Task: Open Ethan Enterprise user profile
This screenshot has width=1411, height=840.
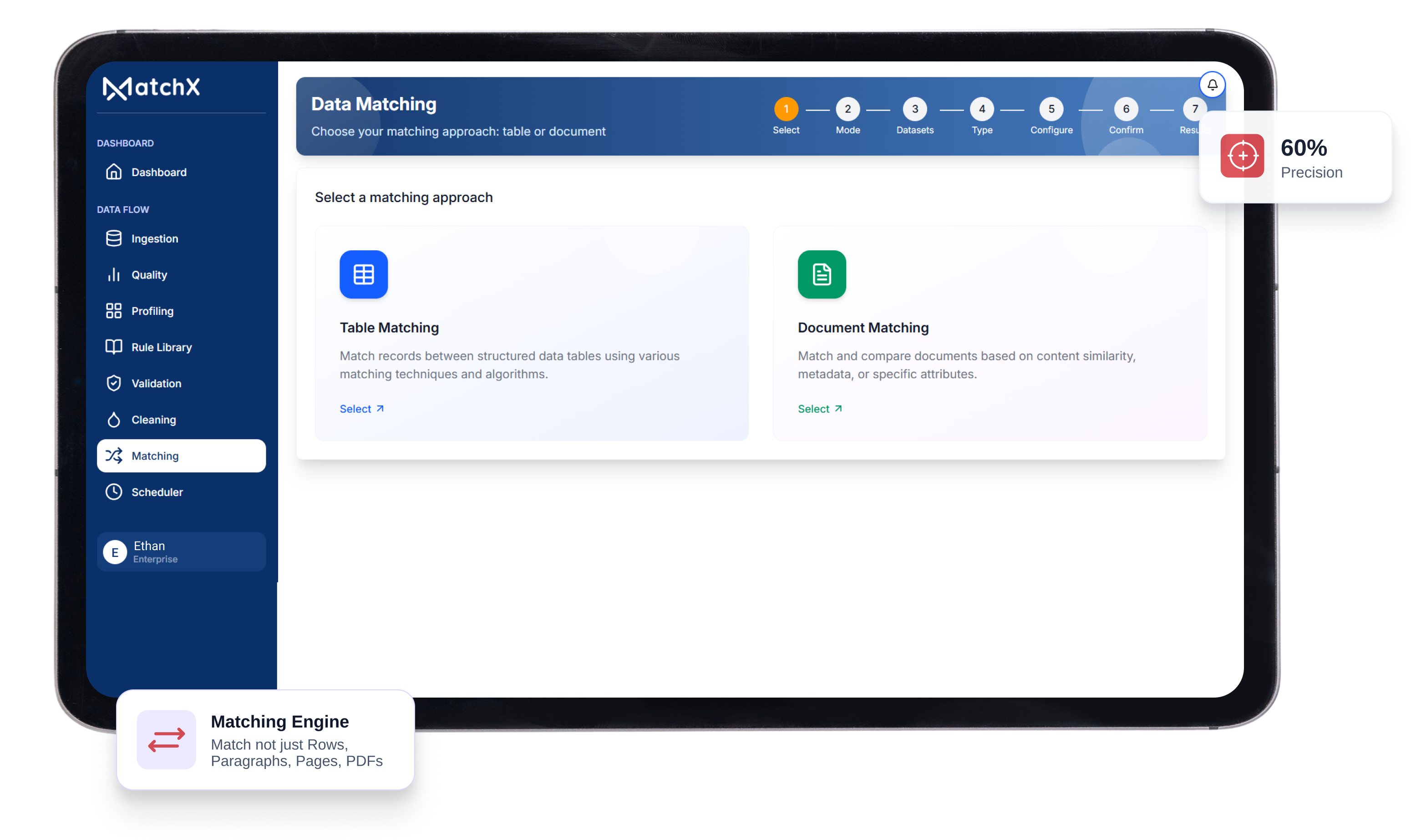Action: click(181, 552)
